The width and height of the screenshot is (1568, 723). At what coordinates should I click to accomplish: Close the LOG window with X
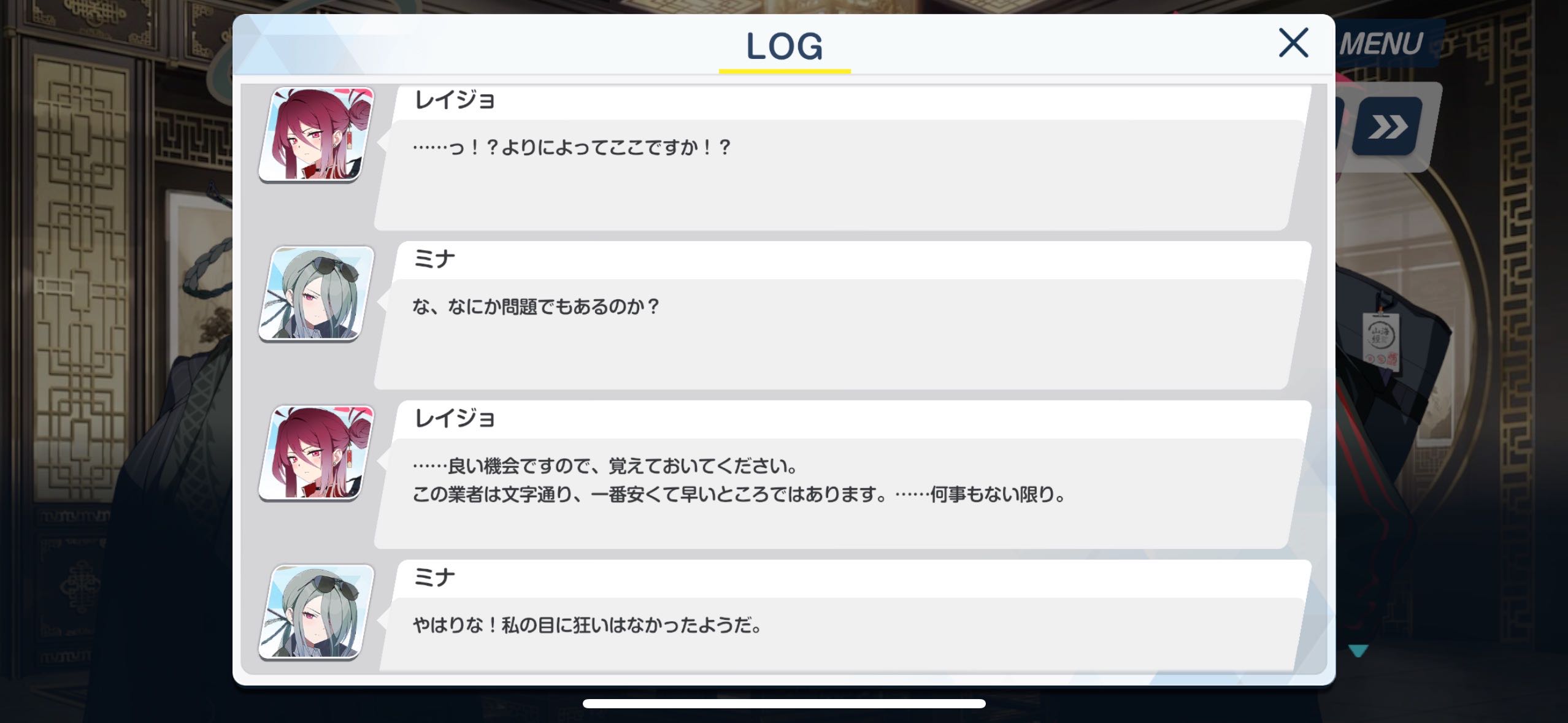(1293, 42)
